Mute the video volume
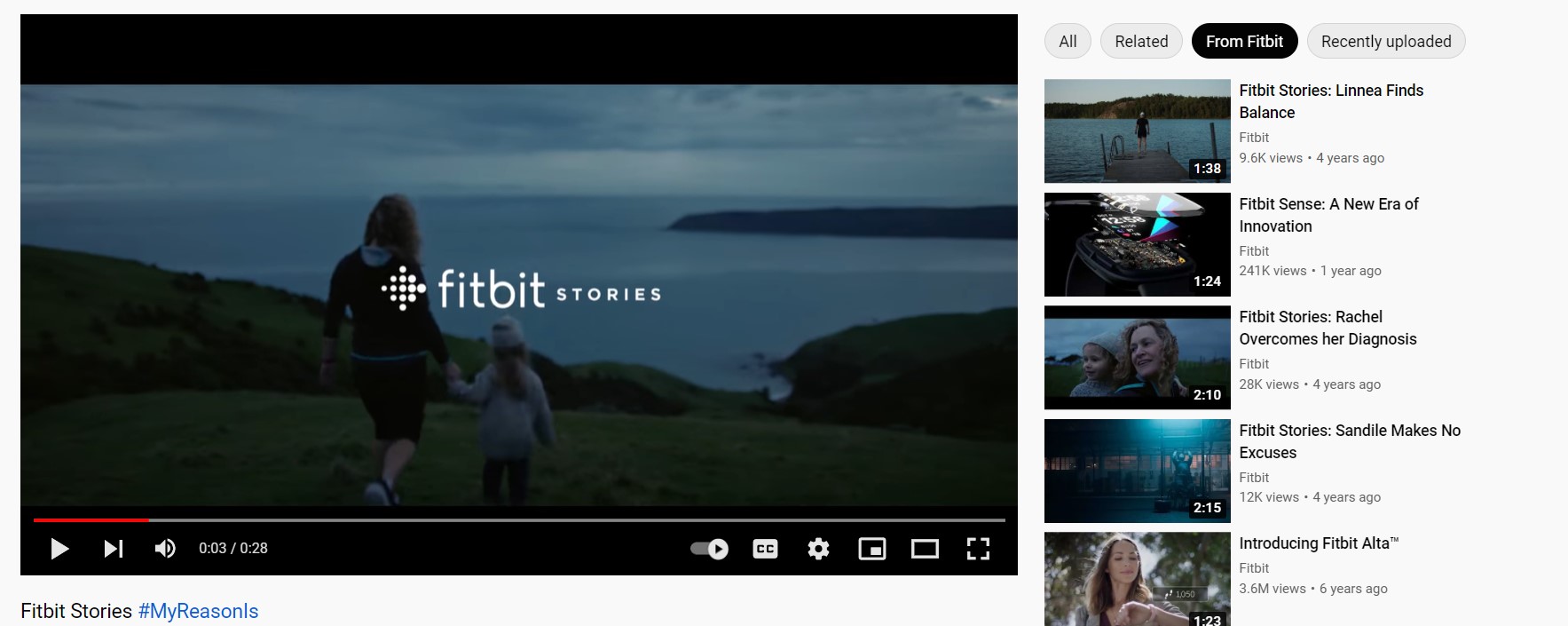Image resolution: width=1568 pixels, height=626 pixels. tap(165, 549)
